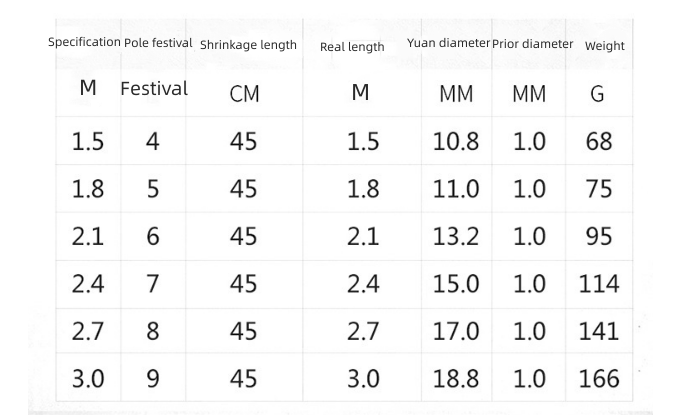Click the weight value 68

tap(599, 142)
